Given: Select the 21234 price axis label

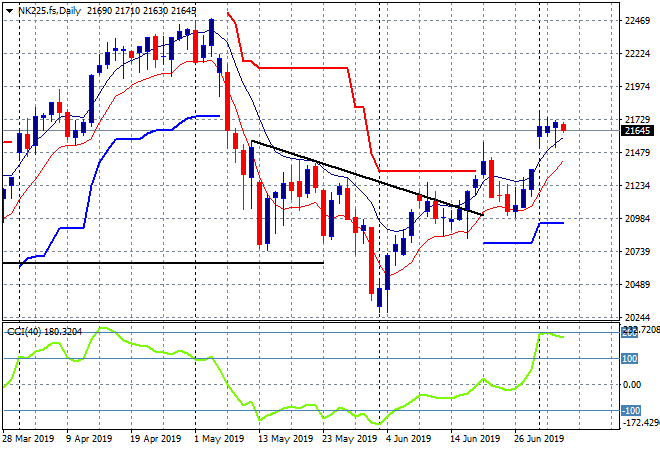Looking at the screenshot, I should 637,186.
